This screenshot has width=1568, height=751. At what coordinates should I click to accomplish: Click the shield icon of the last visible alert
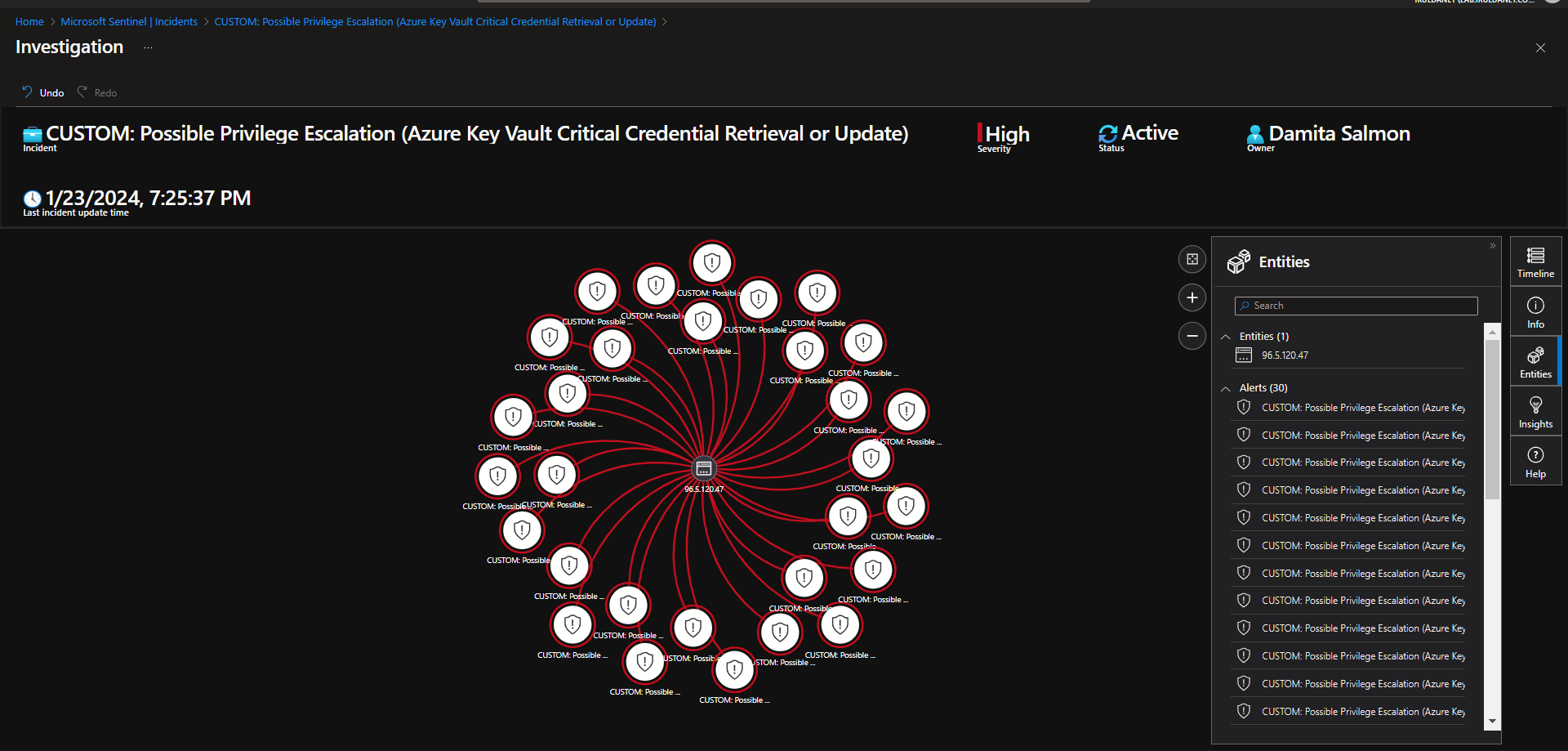coord(1244,711)
